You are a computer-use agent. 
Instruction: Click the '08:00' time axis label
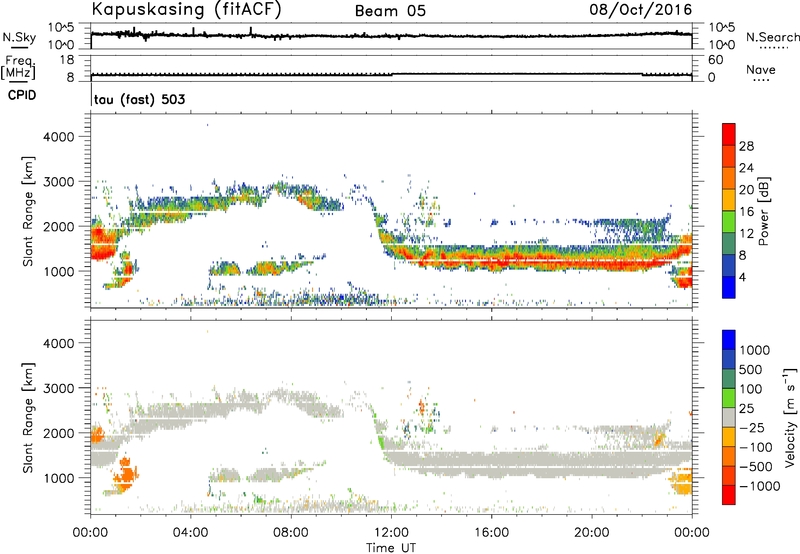click(291, 533)
